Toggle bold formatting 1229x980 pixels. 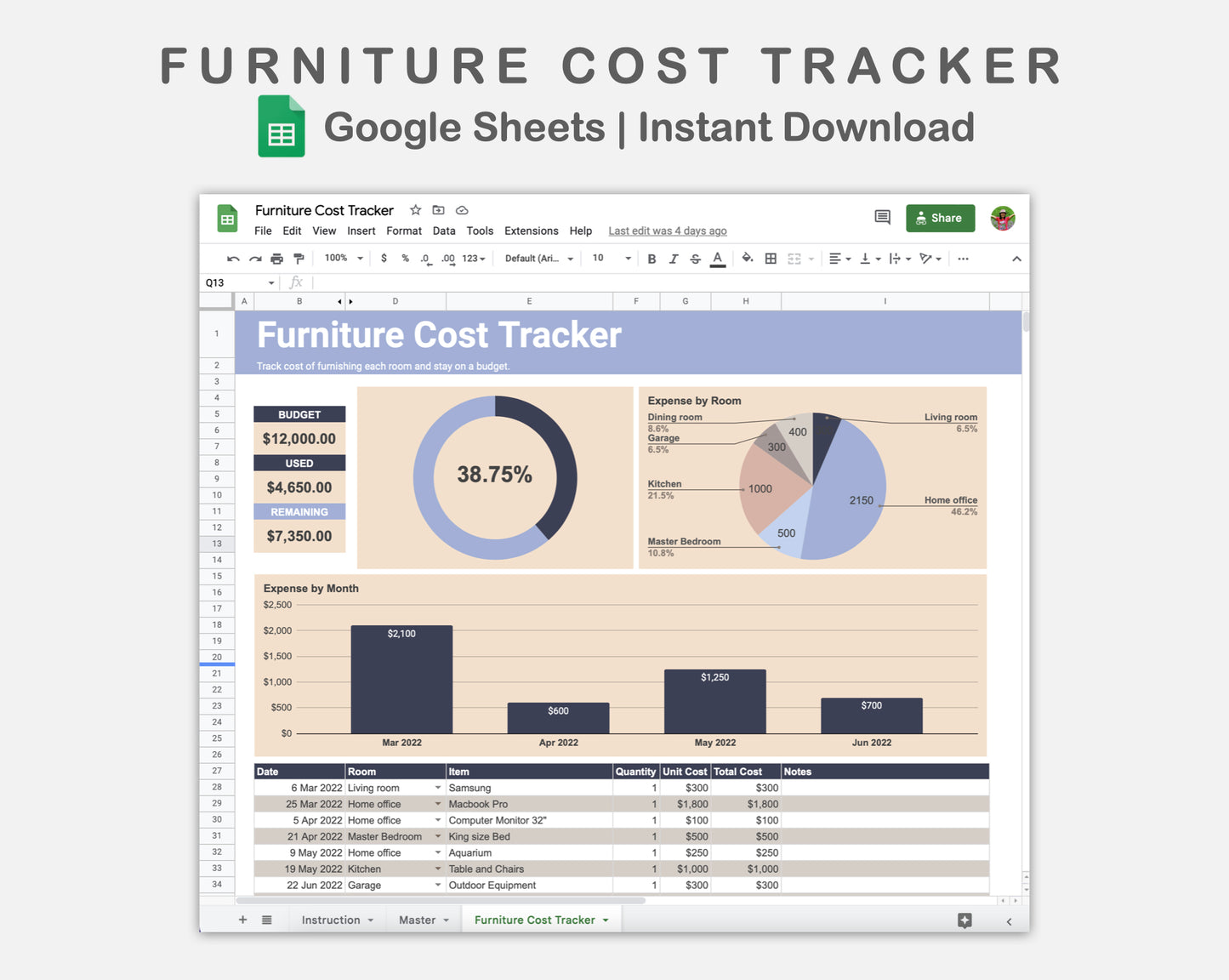(651, 259)
